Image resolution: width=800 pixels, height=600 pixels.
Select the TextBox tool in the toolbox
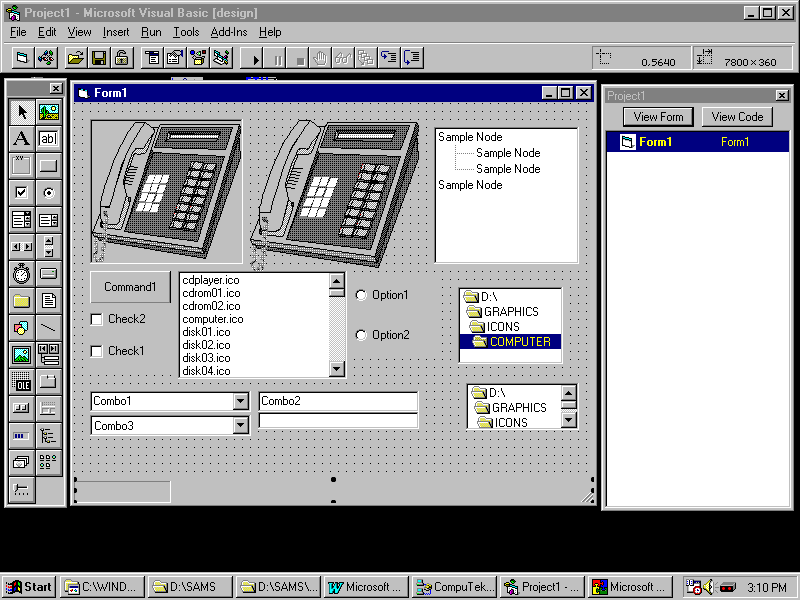click(48, 139)
